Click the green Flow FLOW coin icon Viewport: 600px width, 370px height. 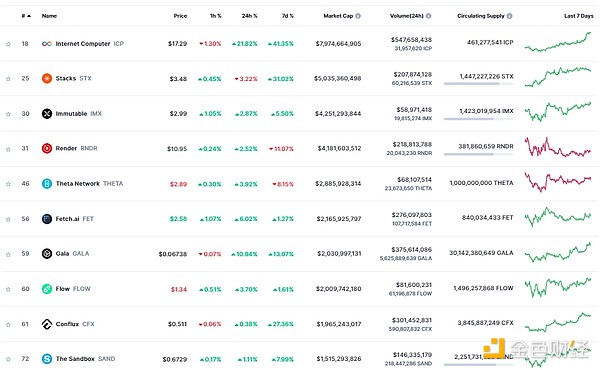click(47, 289)
